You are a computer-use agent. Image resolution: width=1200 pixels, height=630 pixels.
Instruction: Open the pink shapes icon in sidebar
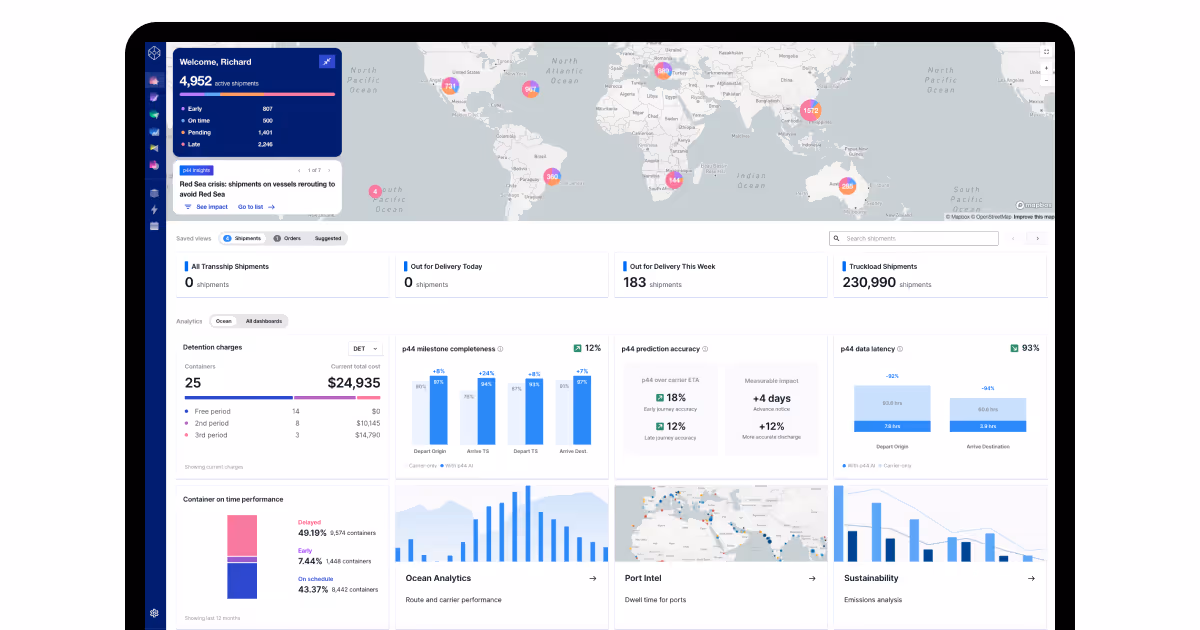(154, 165)
